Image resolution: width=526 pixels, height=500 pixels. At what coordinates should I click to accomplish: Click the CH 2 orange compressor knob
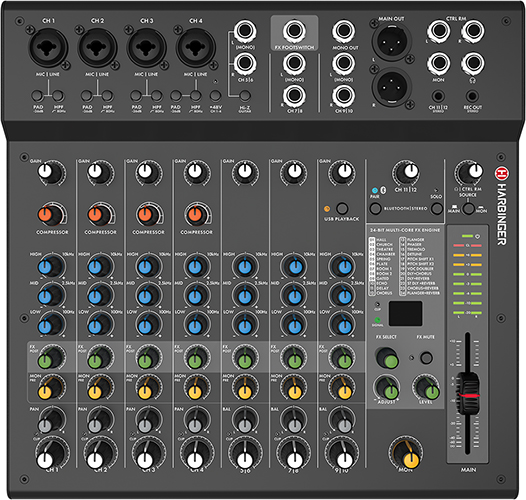coord(100,215)
